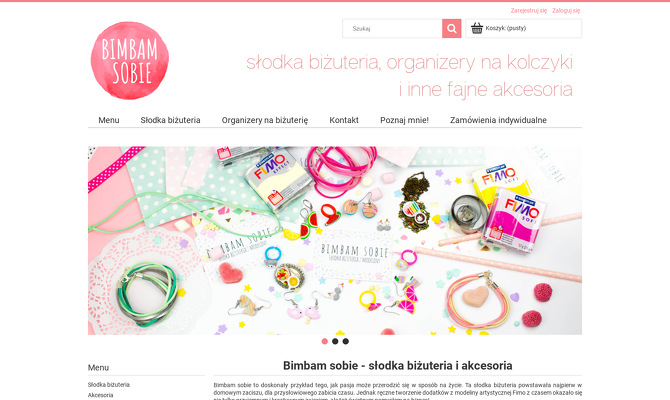Image resolution: width=670 pixels, height=400 pixels.
Task: Click the słodka biżuteria slogan banner
Action: pyautogui.click(x=409, y=76)
